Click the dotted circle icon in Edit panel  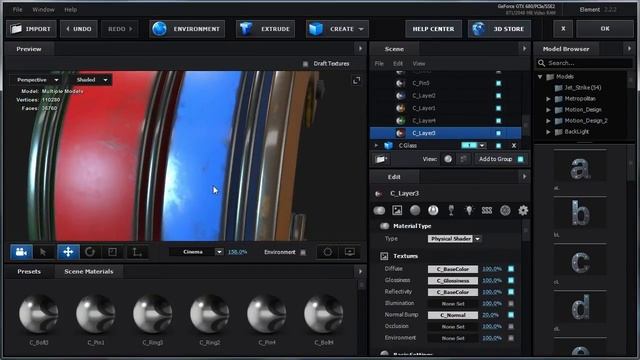(x=505, y=210)
